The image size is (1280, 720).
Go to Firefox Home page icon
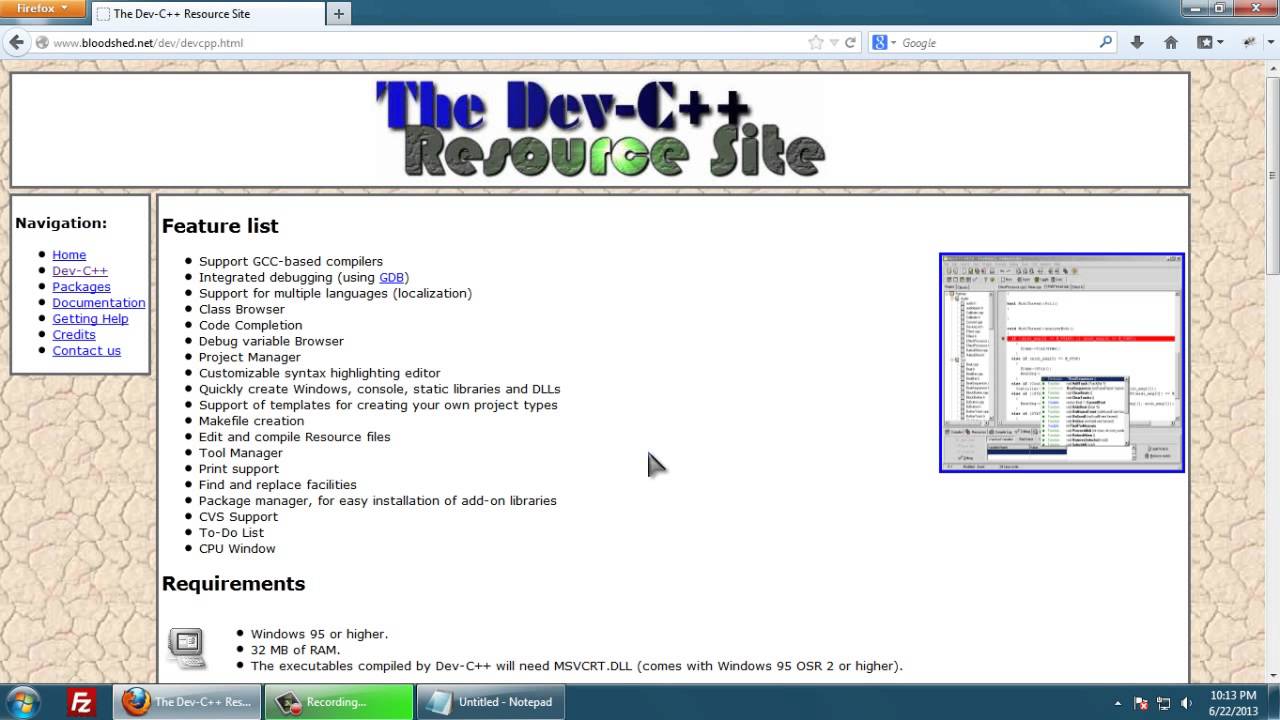[1171, 42]
